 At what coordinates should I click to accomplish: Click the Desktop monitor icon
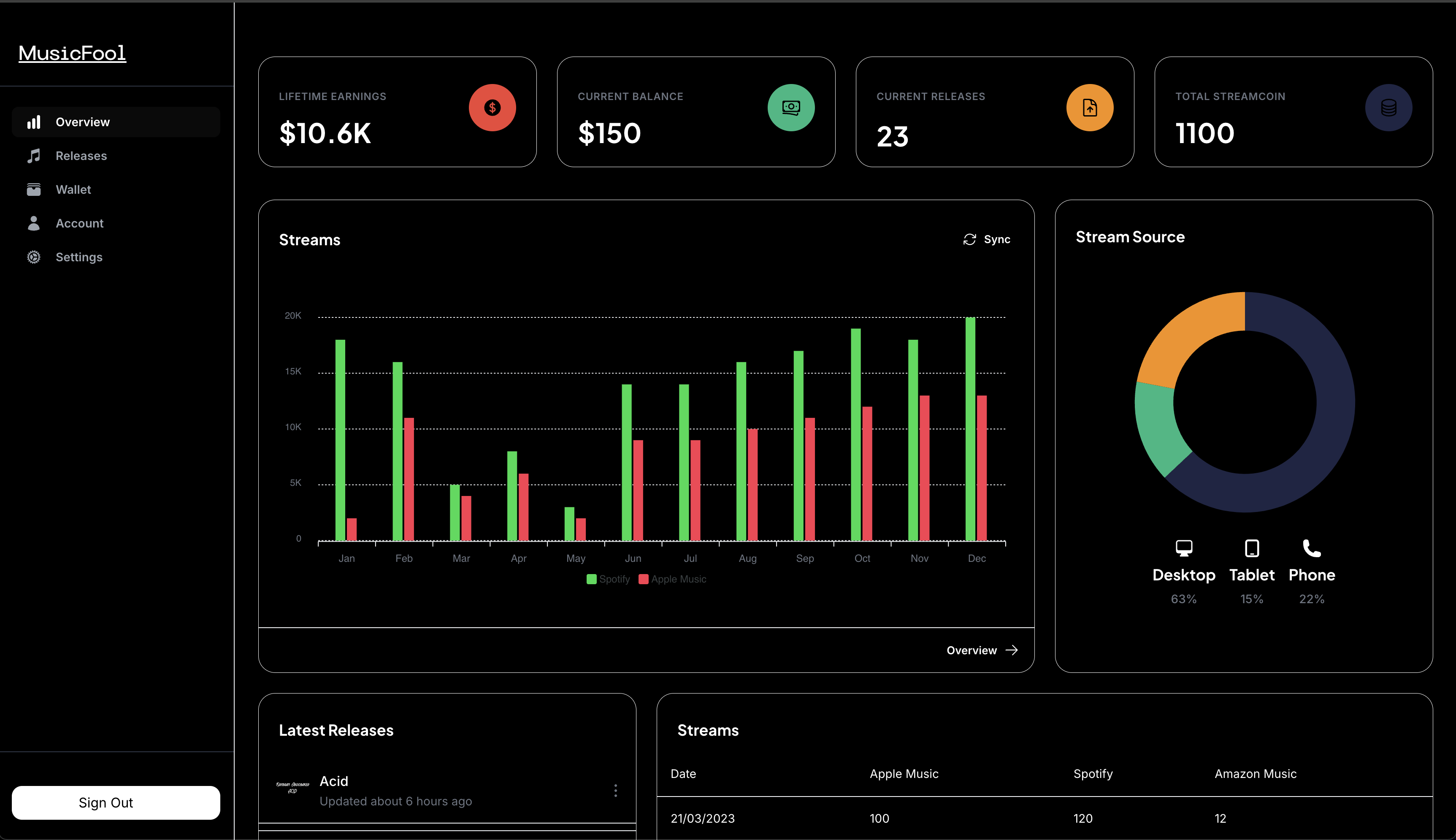(x=1183, y=548)
